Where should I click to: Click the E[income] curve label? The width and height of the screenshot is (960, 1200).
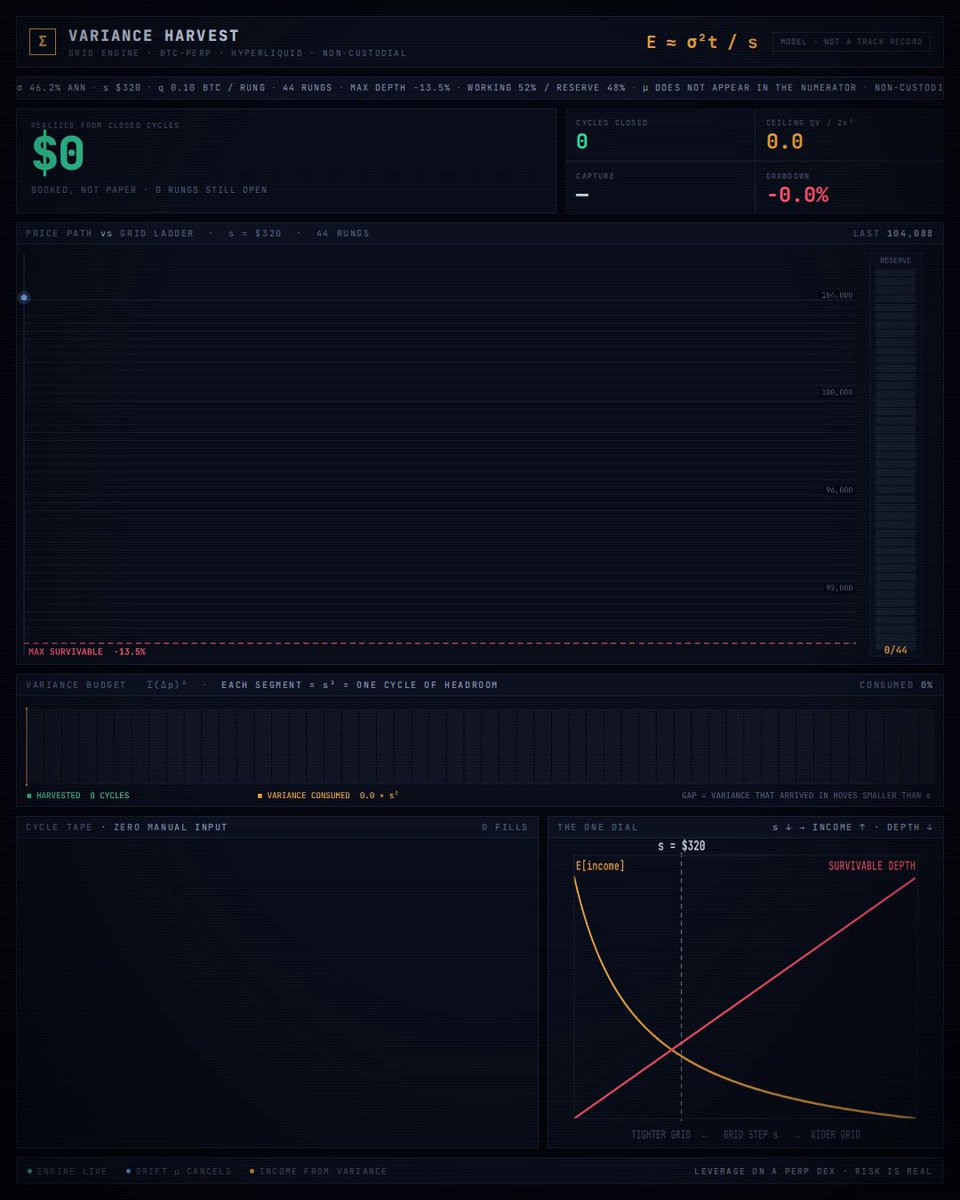[x=600, y=866]
